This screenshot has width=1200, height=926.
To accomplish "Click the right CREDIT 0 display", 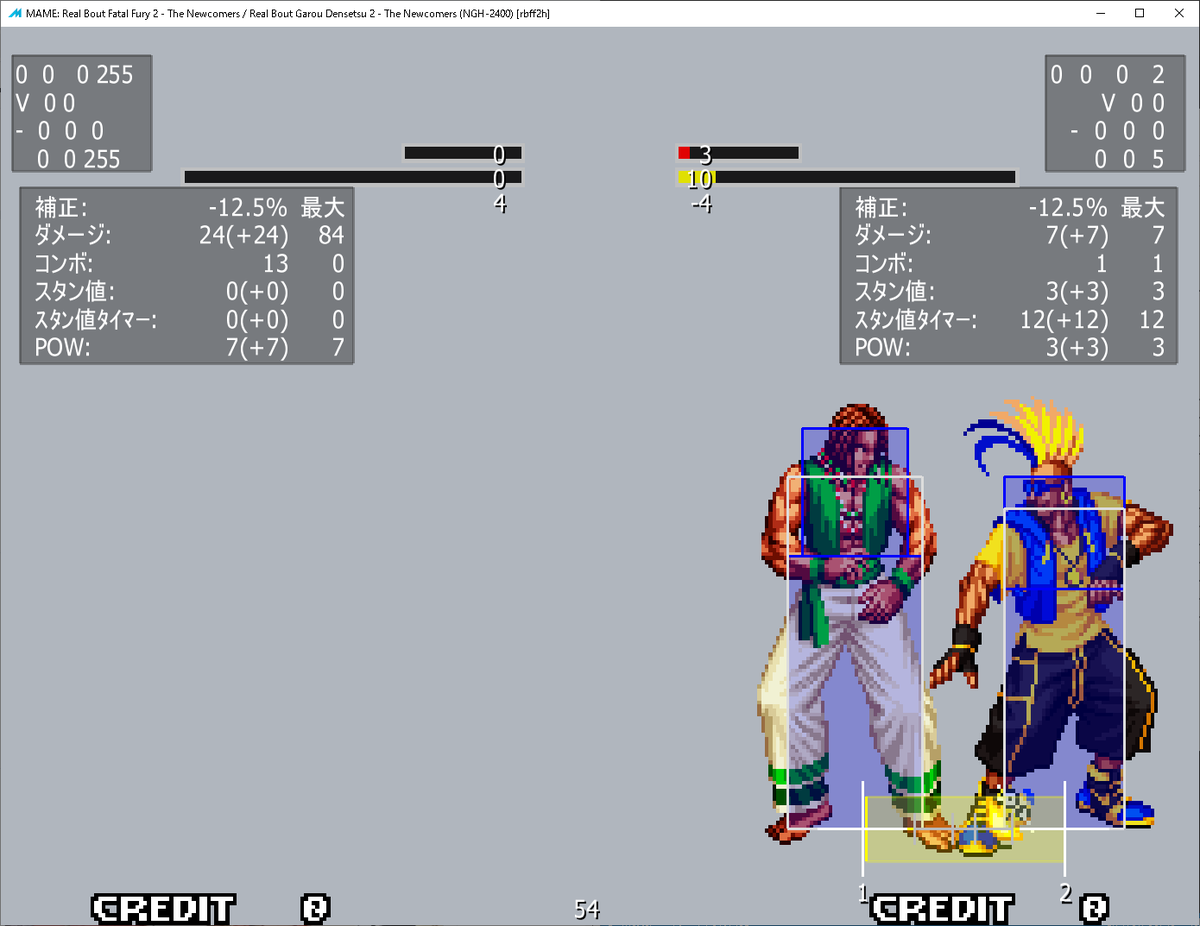I will tap(989, 909).
